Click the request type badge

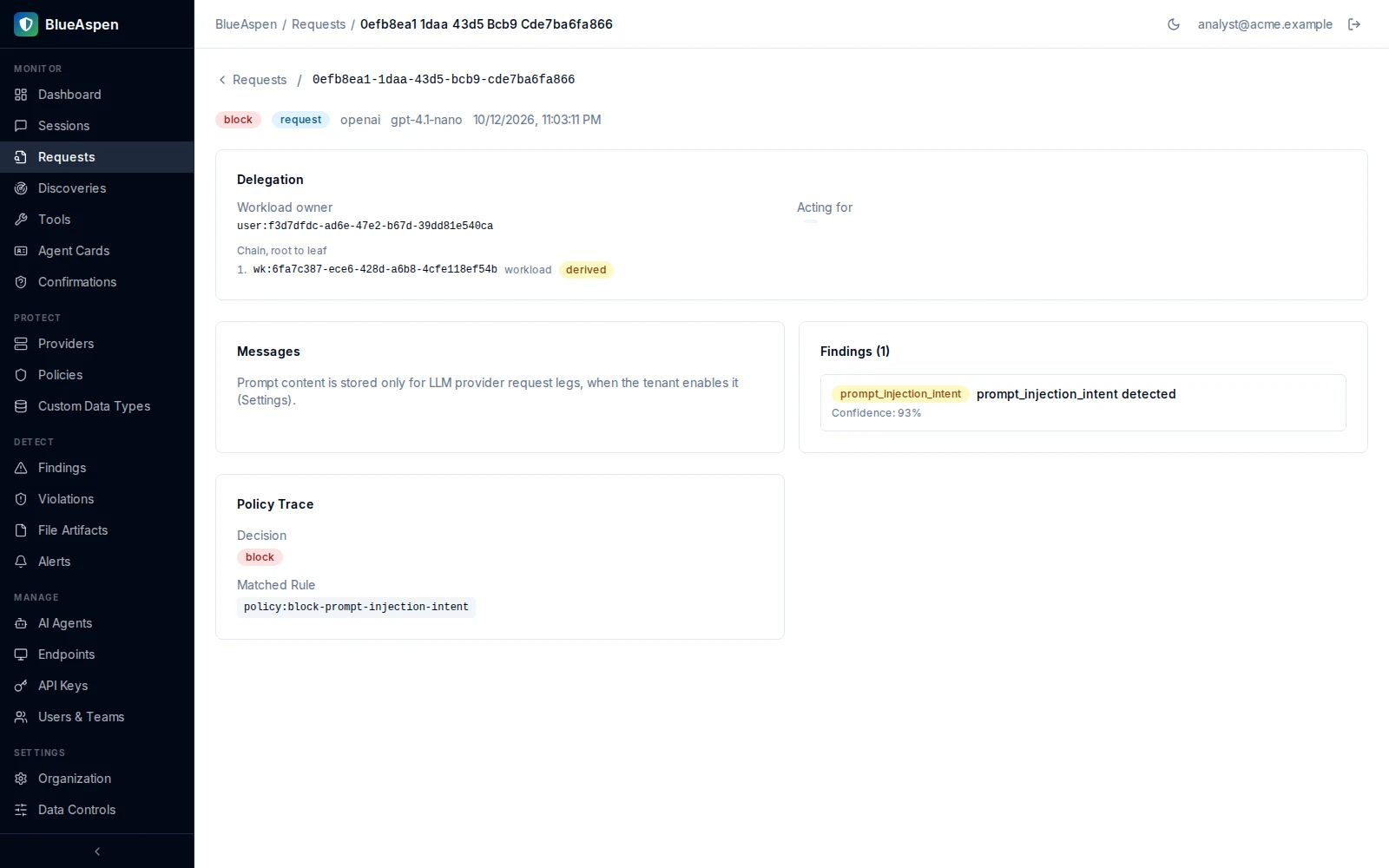click(300, 120)
